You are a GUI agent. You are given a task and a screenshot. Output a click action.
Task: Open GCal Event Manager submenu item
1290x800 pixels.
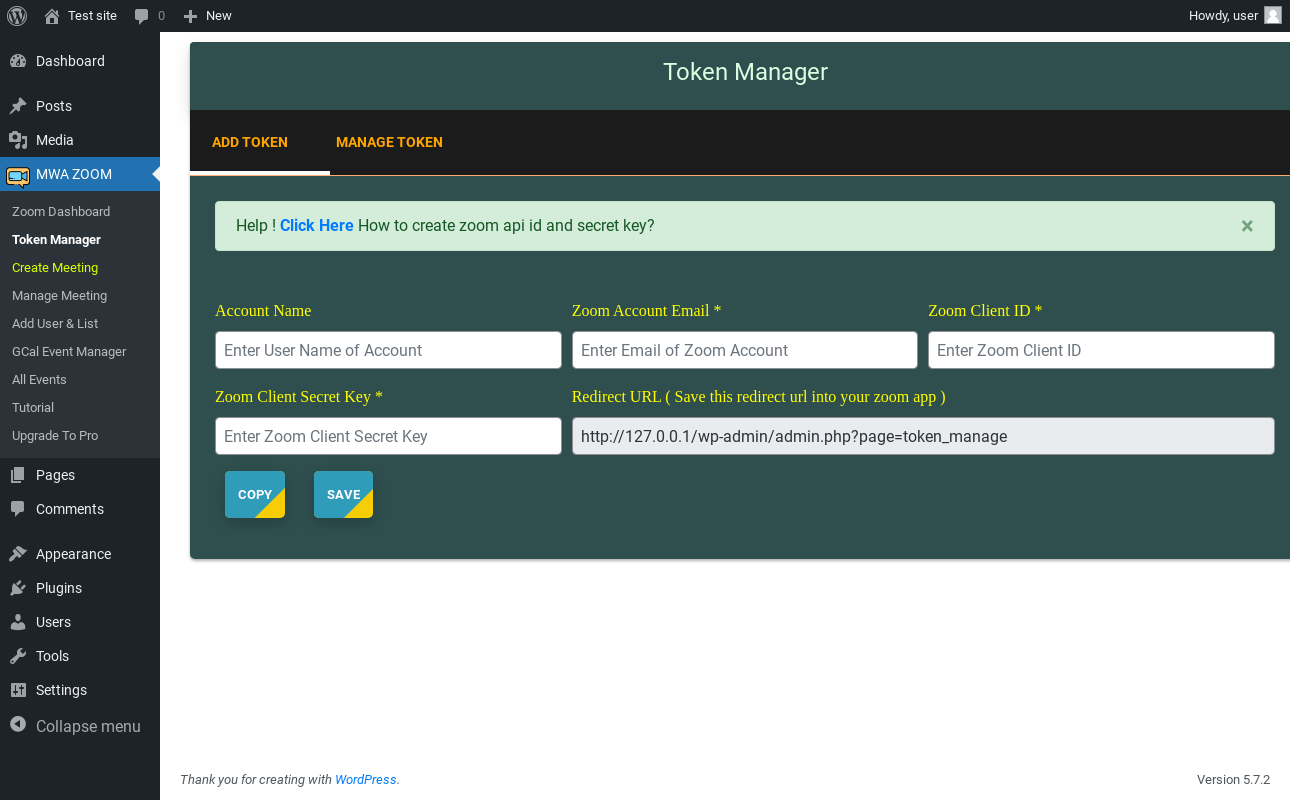click(69, 352)
